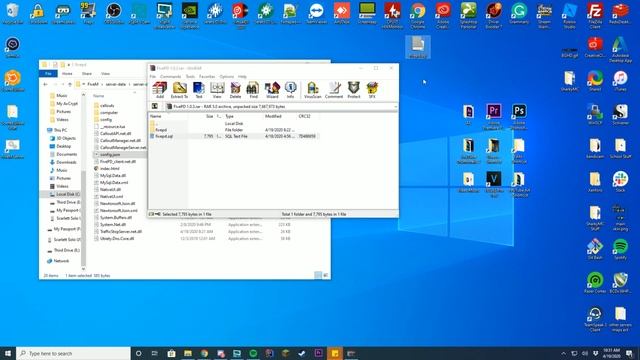The width and height of the screenshot is (640, 360).
Task: Open the Home ribbon tab in Explorer
Action: [x=67, y=73]
